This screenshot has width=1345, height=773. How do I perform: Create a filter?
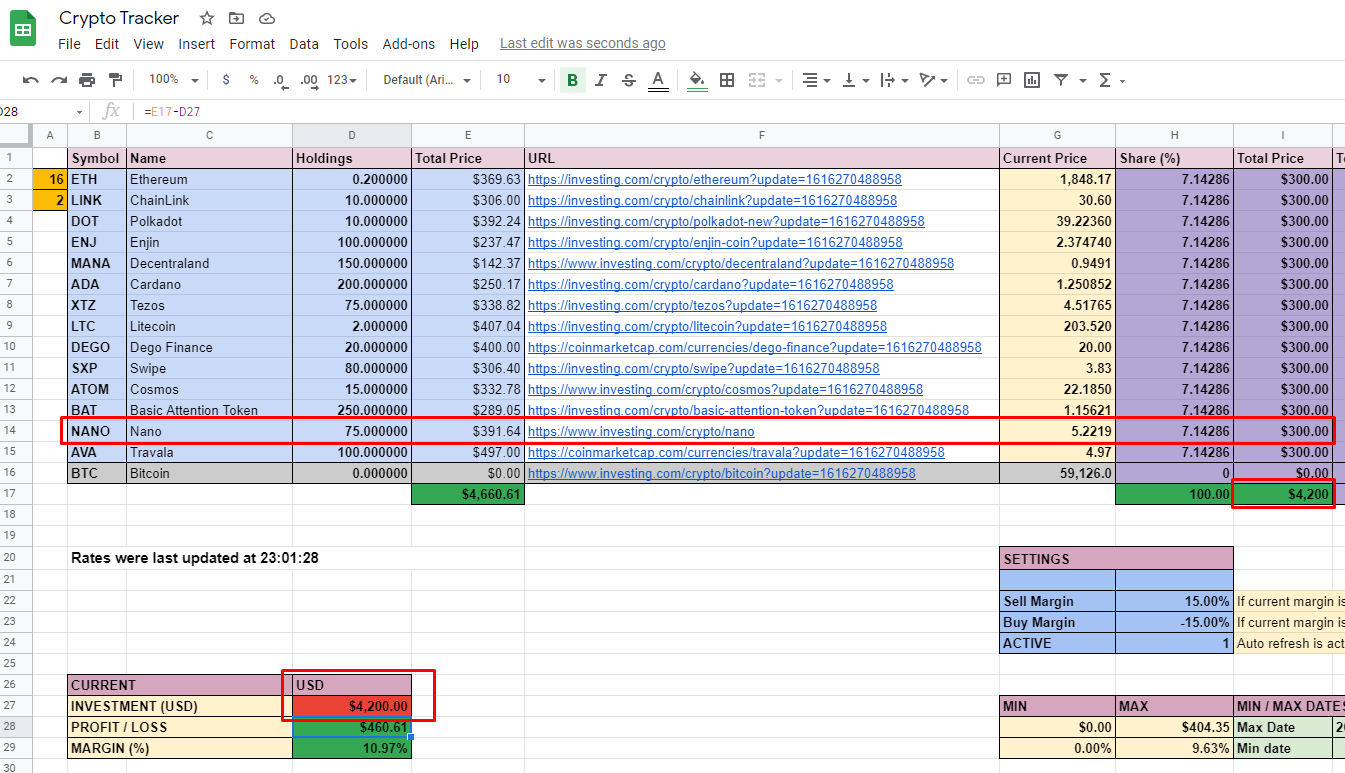pos(1061,80)
